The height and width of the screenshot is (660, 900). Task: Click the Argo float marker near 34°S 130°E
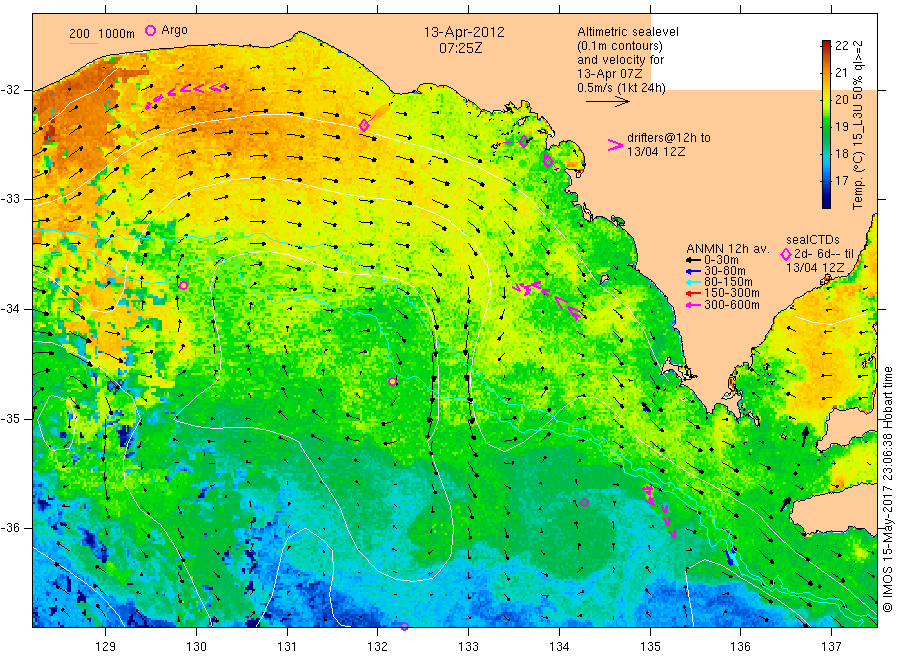point(183,285)
